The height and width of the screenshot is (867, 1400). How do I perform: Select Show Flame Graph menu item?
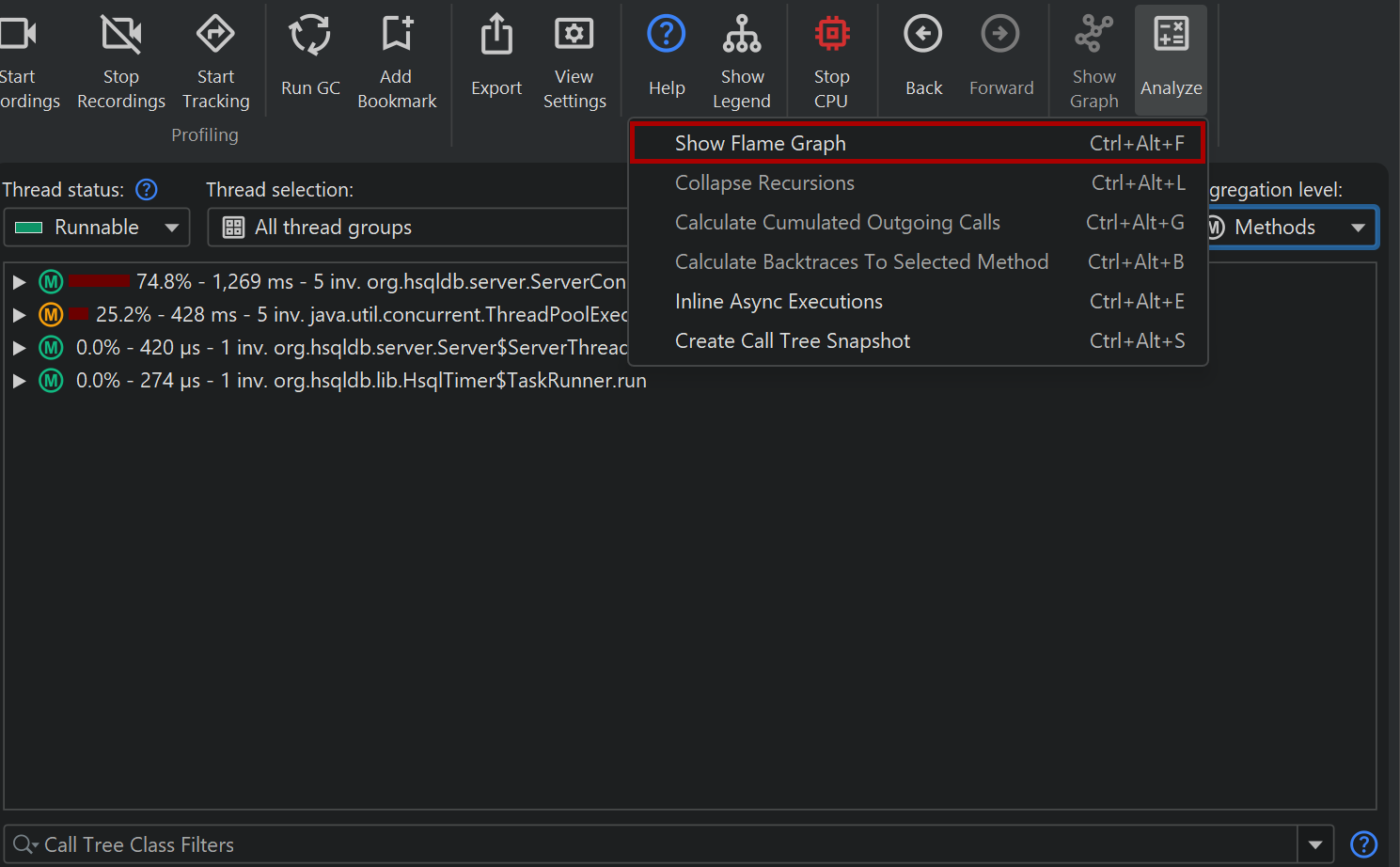pyautogui.click(x=760, y=144)
